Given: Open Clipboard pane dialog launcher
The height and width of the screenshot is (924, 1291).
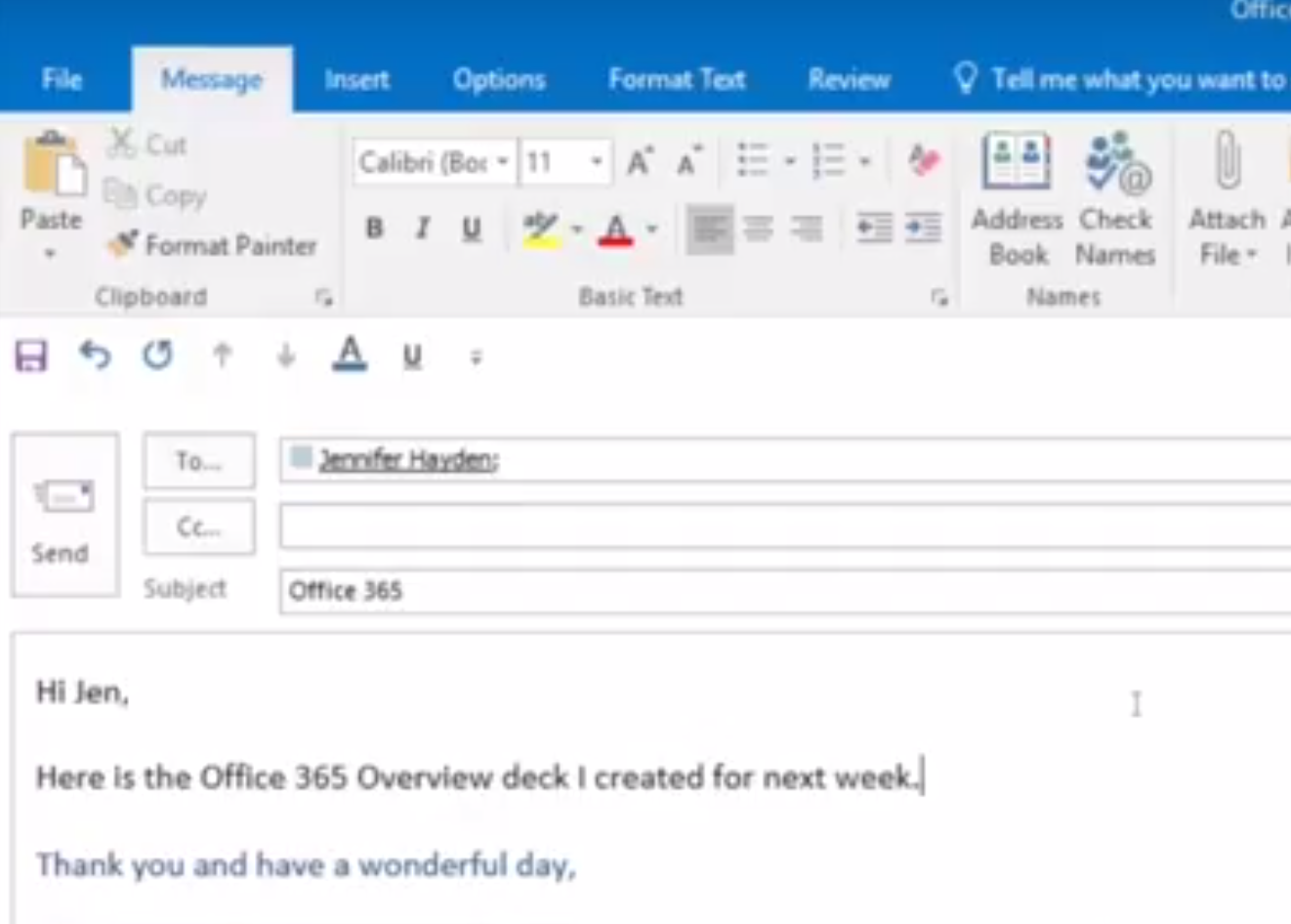Looking at the screenshot, I should coord(323,298).
